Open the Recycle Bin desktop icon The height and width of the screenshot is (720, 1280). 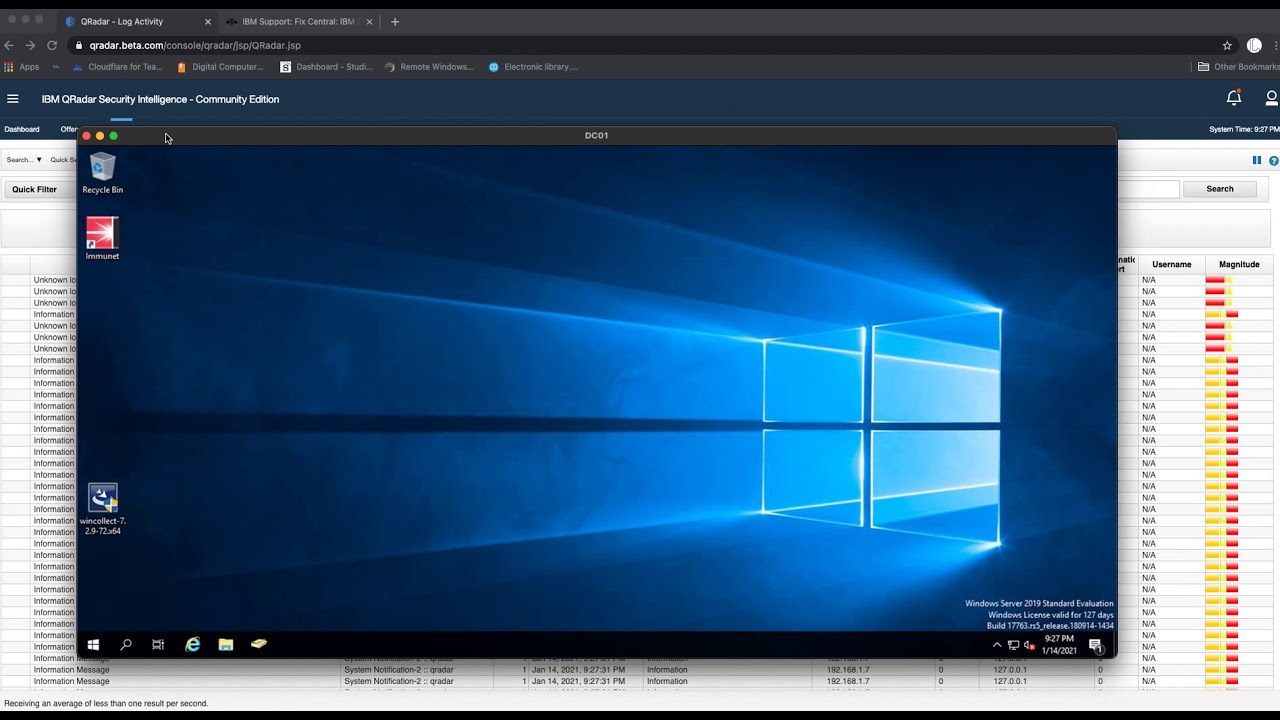click(x=103, y=173)
